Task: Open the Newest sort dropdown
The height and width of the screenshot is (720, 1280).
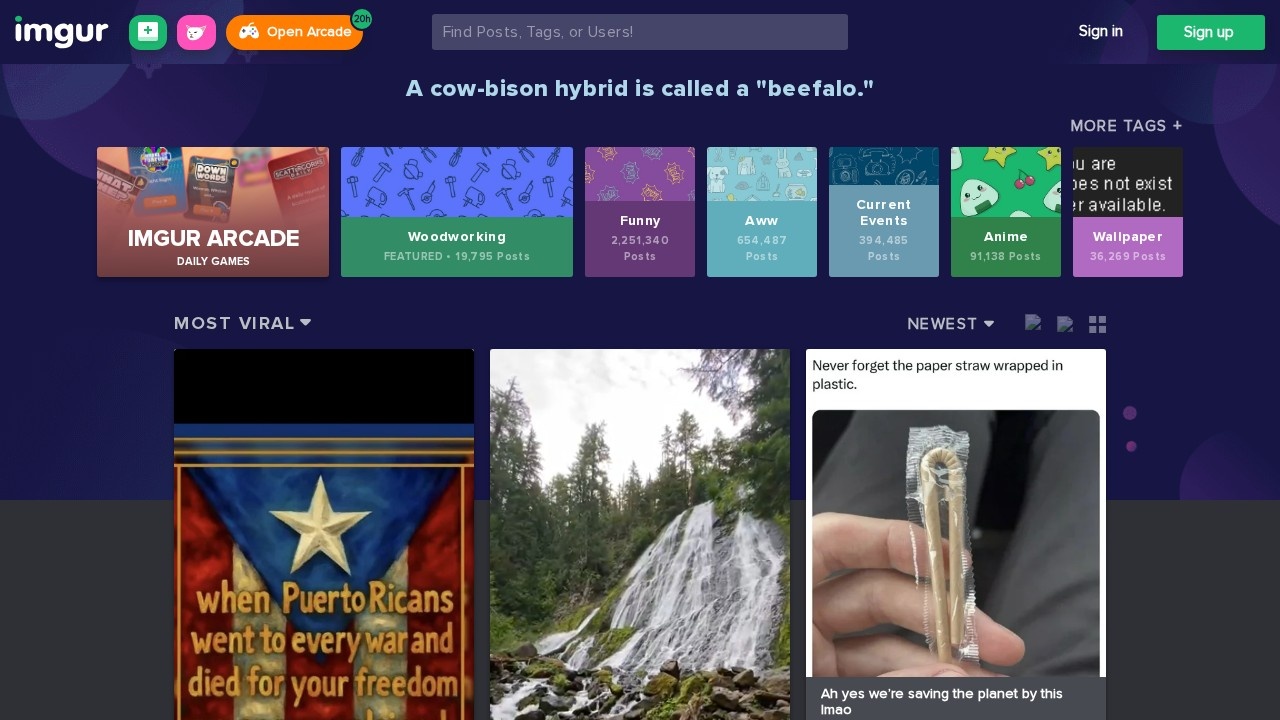Action: 950,324
